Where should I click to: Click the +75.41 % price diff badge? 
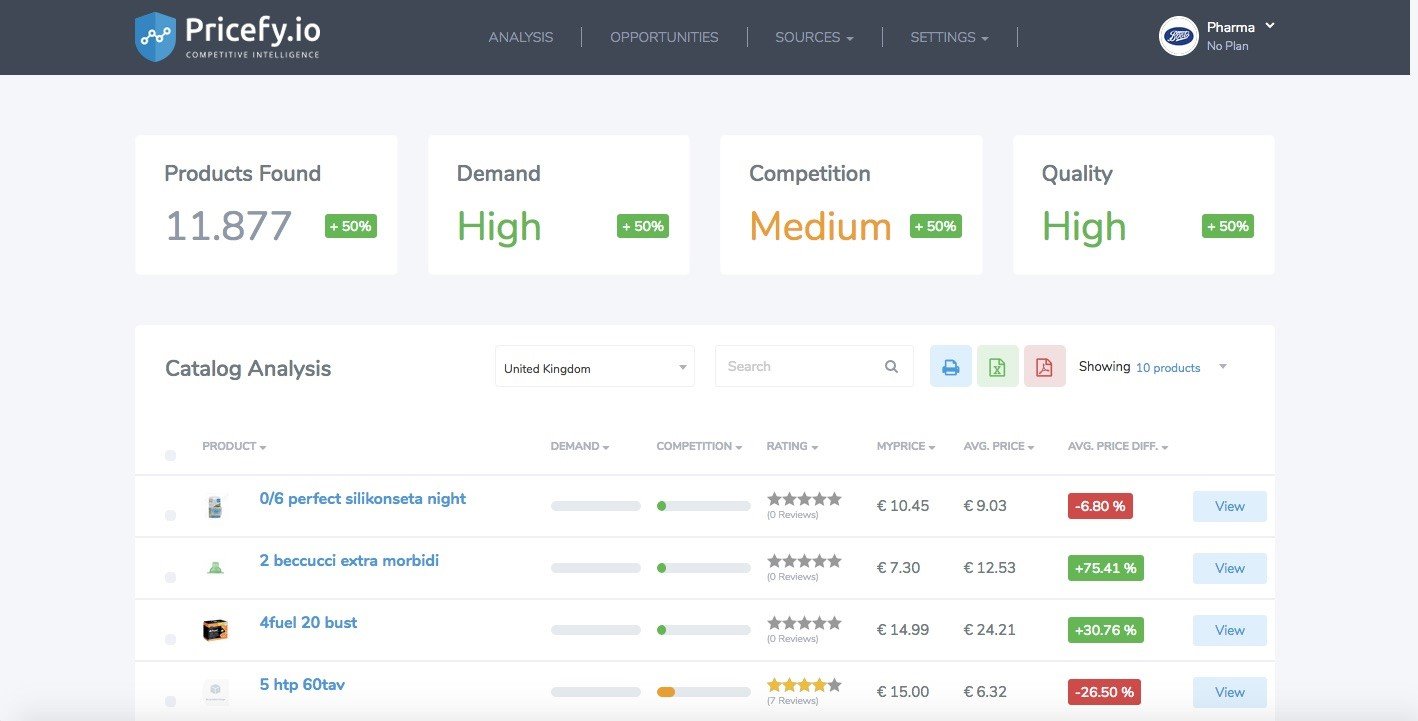pos(1105,568)
